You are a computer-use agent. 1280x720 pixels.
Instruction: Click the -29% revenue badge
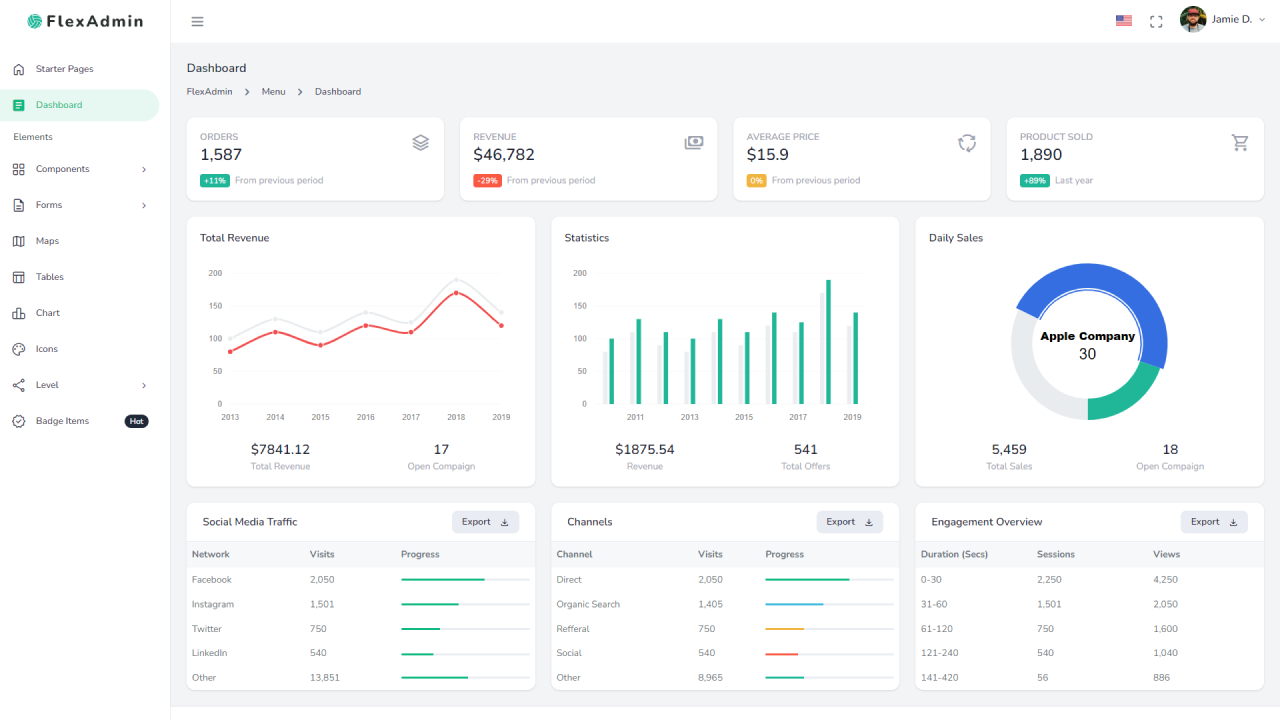(487, 181)
